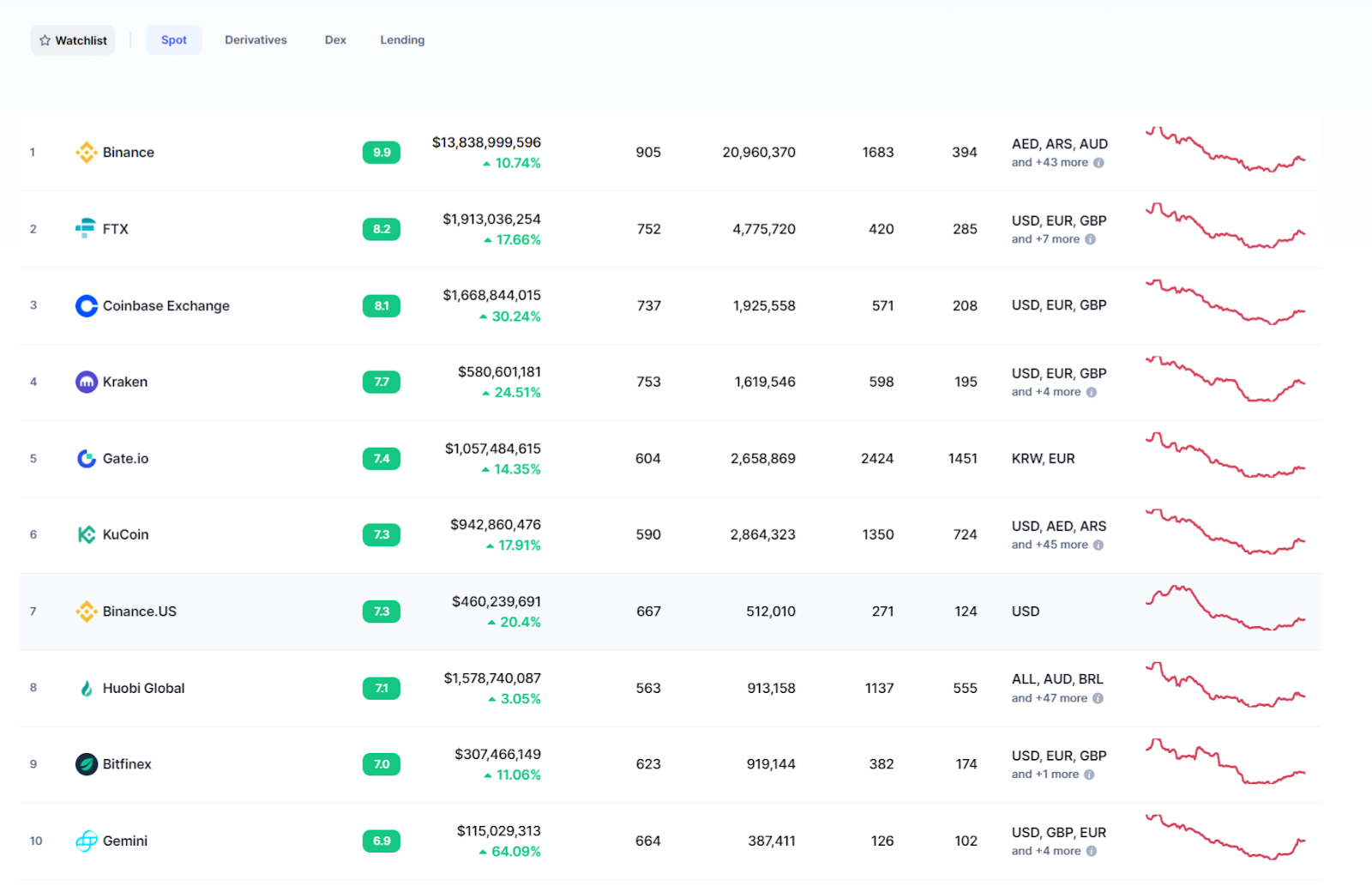Open Gate.io's volume sparkline graph
This screenshot has width=1372, height=886.
1225,455
